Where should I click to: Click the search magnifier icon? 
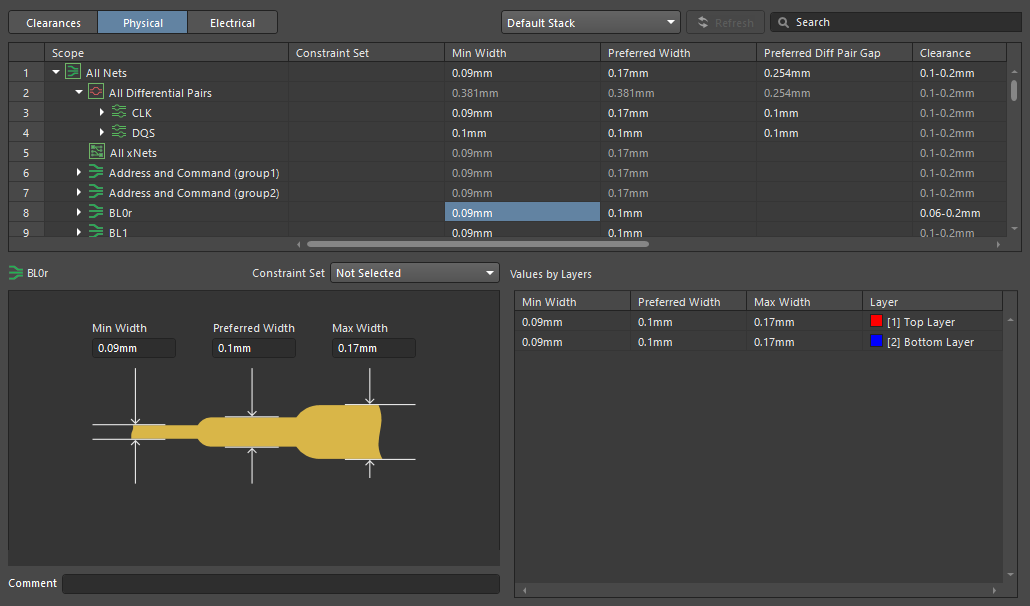(783, 22)
